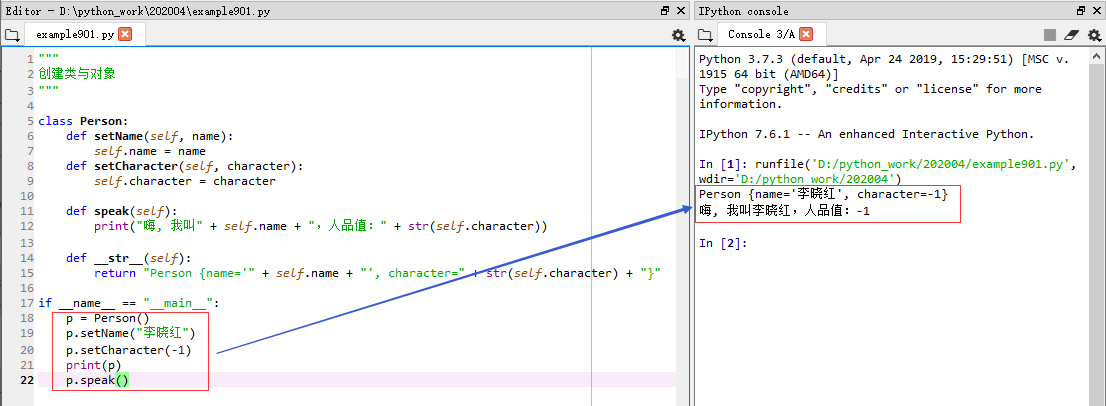
Task: Click the Python 3.7.3 version line in console
Action: (885, 66)
